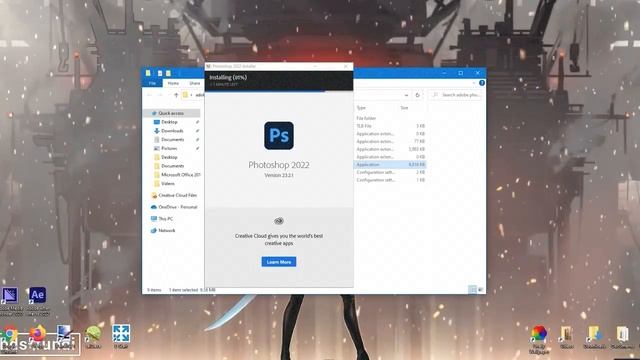
Task: Open Videos folder in navigation pane
Action: pos(167,184)
